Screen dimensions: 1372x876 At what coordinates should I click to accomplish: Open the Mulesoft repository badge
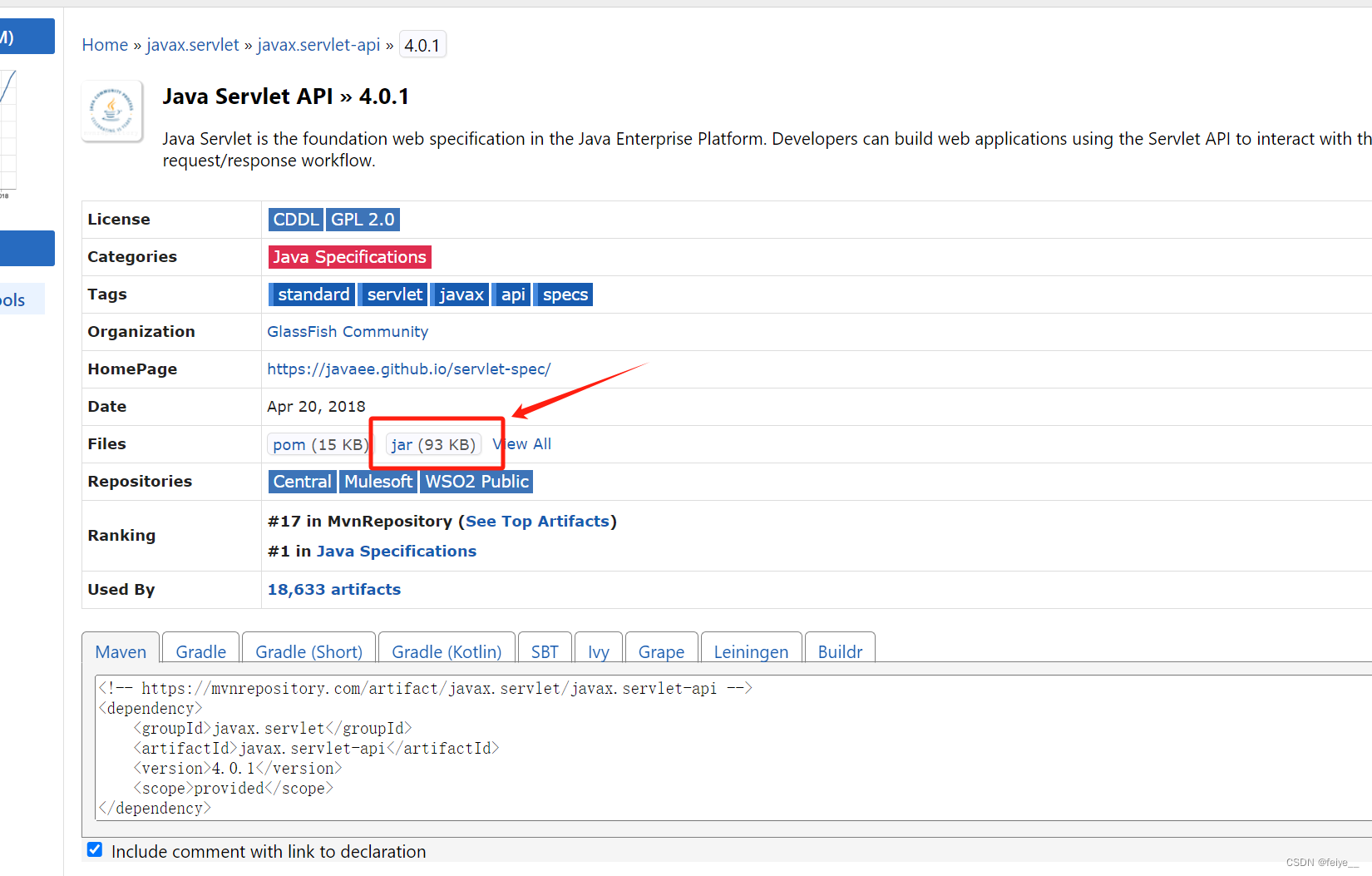click(378, 482)
